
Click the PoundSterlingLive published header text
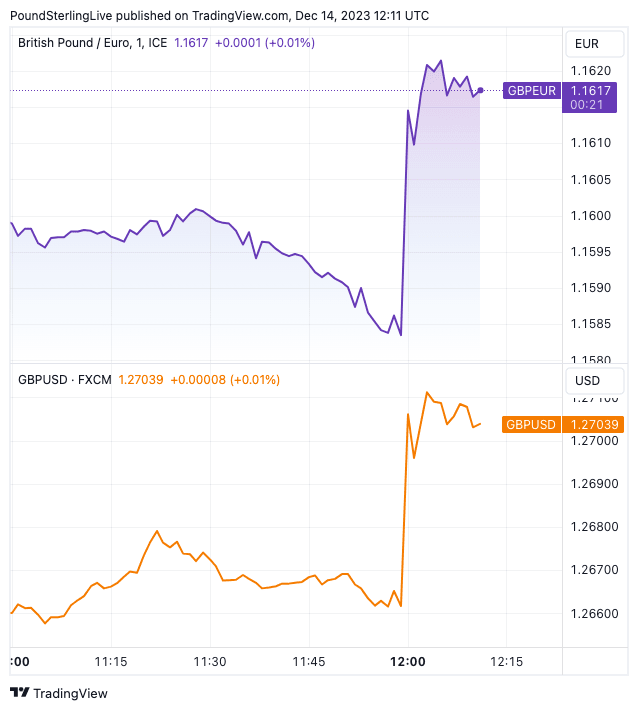pos(219,15)
